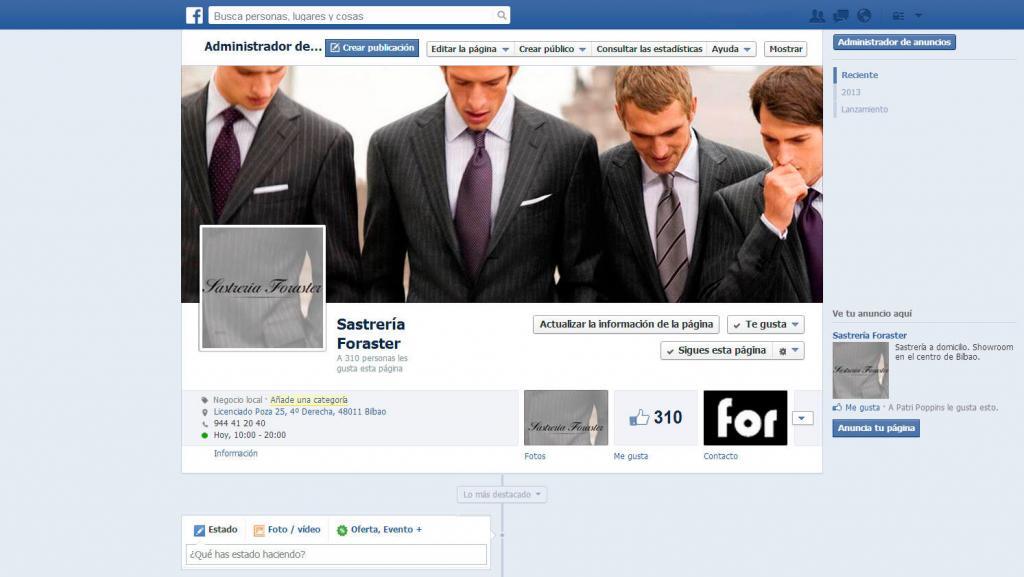Open friend requests icon in top bar
Image resolution: width=1024 pixels, height=577 pixels.
pos(817,15)
